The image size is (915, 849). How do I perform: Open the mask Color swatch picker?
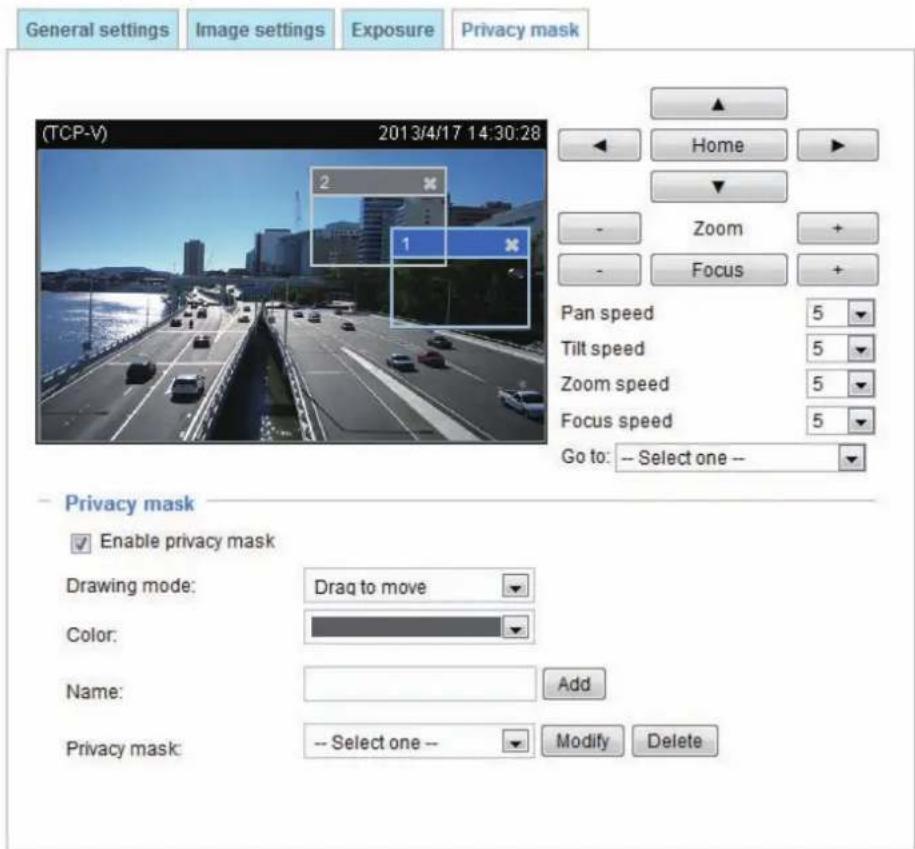pos(419,628)
